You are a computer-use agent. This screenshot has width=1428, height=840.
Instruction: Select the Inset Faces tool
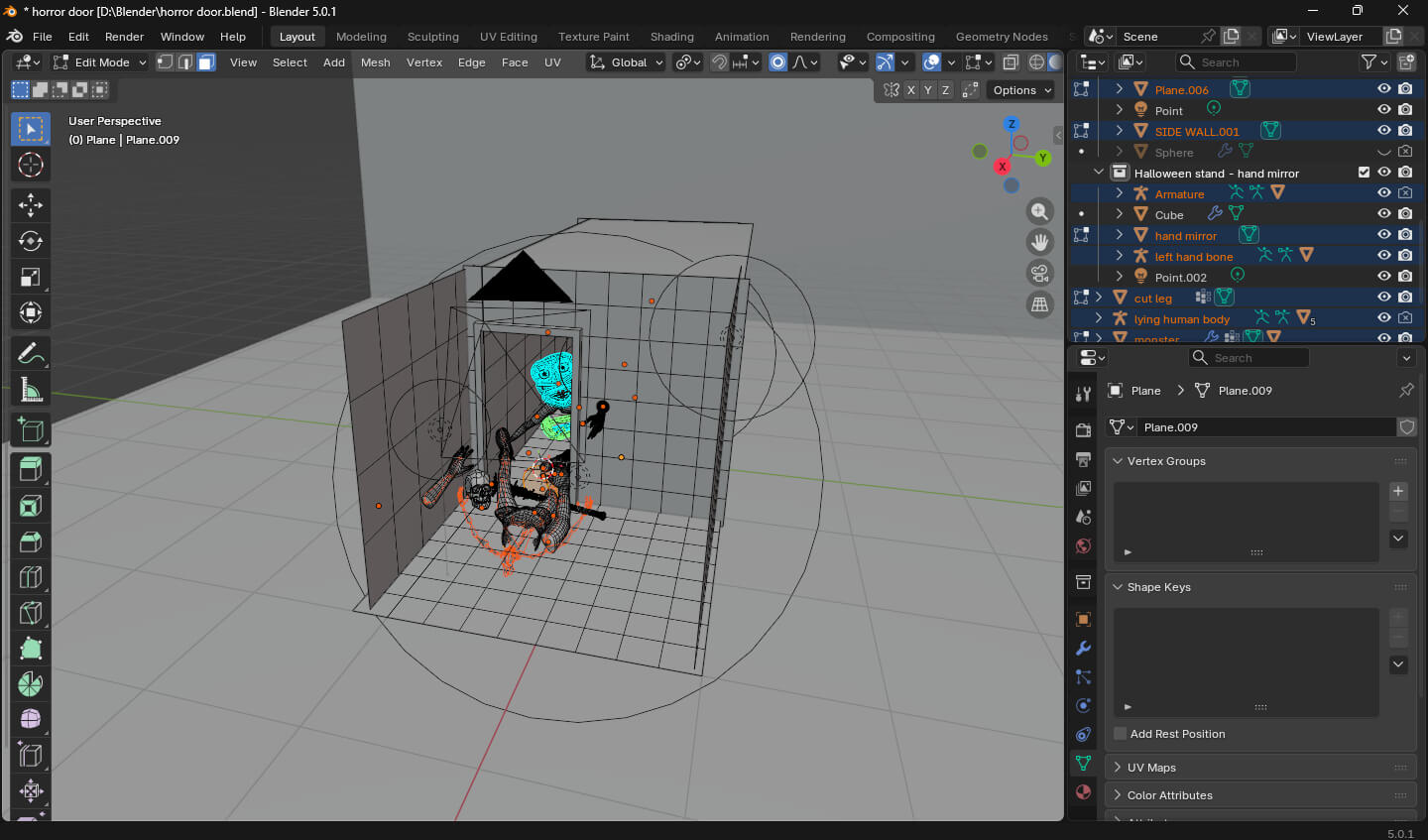[x=31, y=506]
